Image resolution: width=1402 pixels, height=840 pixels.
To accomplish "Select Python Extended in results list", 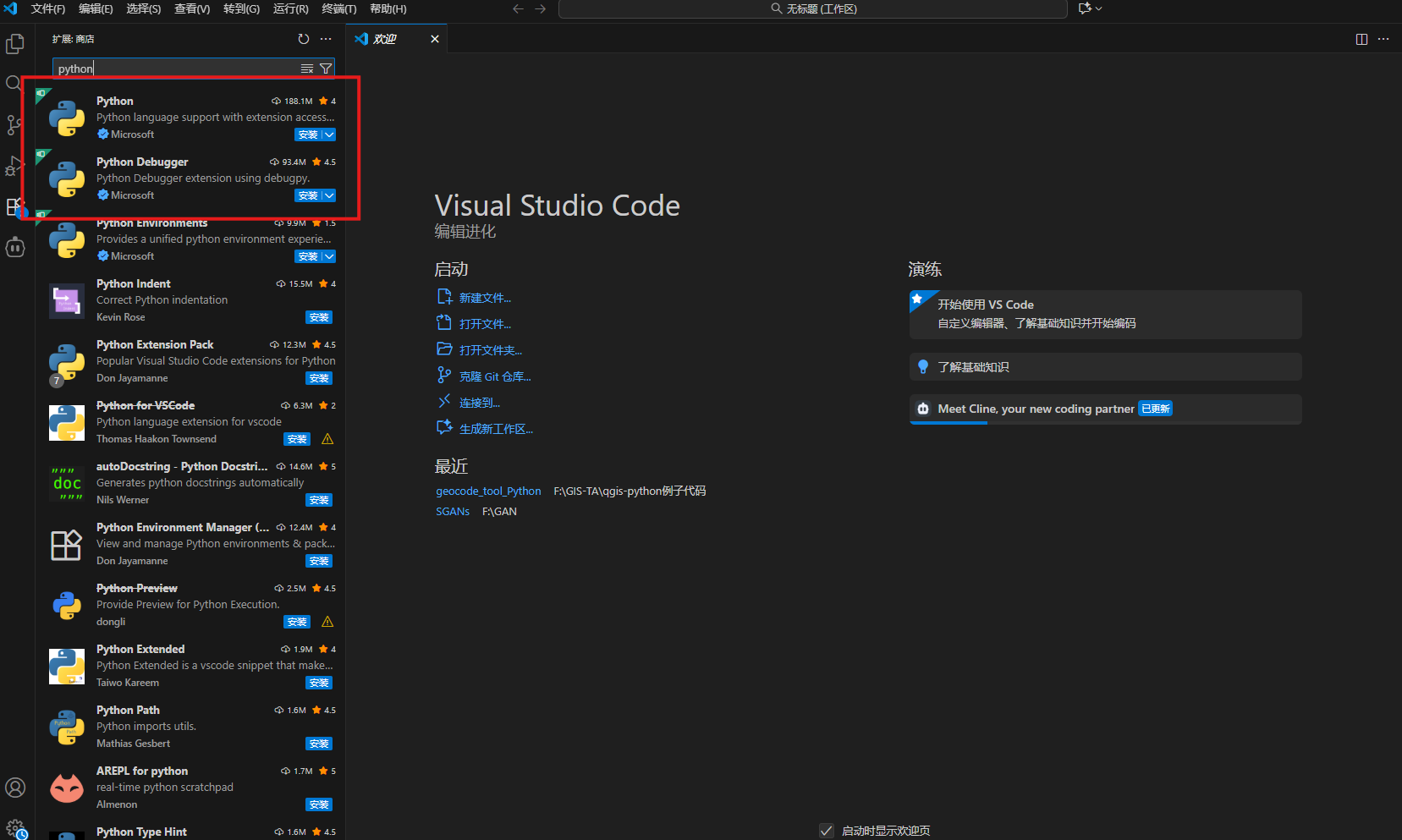I will 190,666.
